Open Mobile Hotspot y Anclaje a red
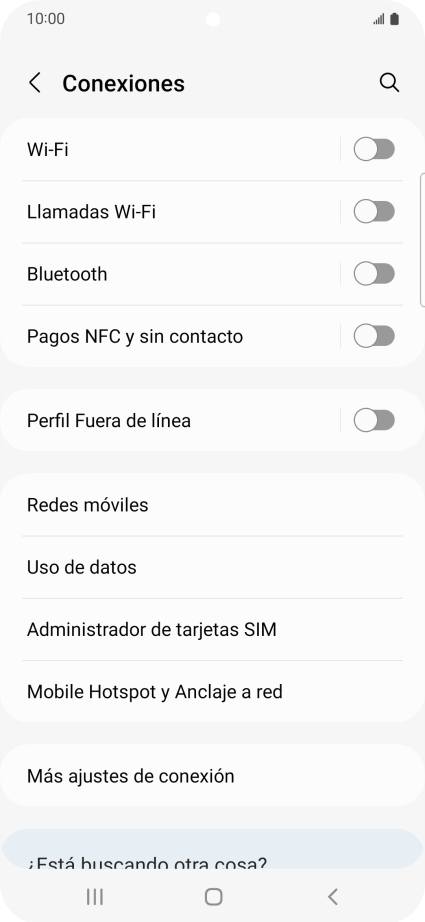This screenshot has width=425, height=922. pos(212,692)
